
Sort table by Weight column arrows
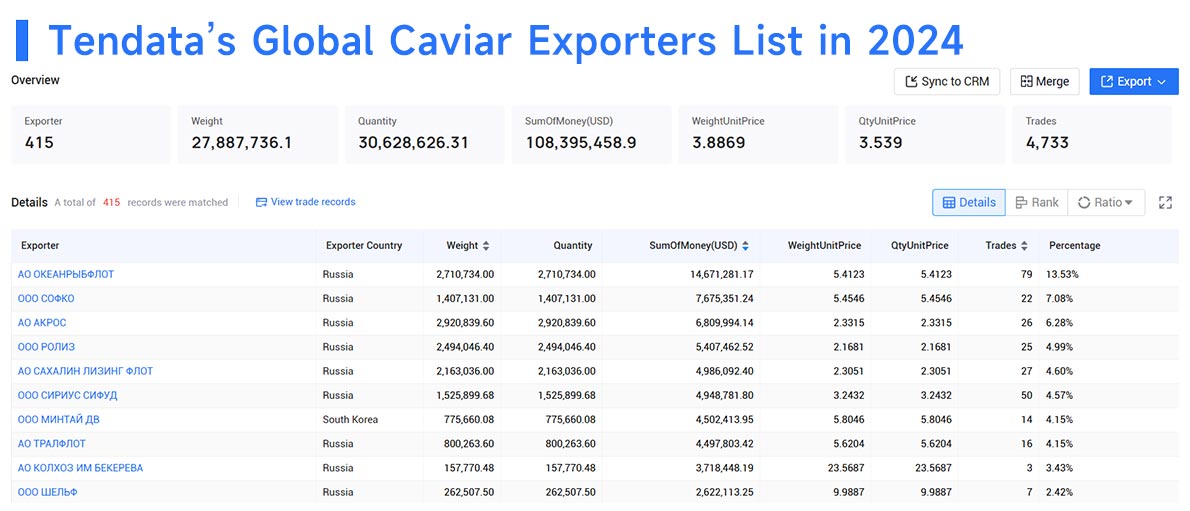click(x=486, y=246)
